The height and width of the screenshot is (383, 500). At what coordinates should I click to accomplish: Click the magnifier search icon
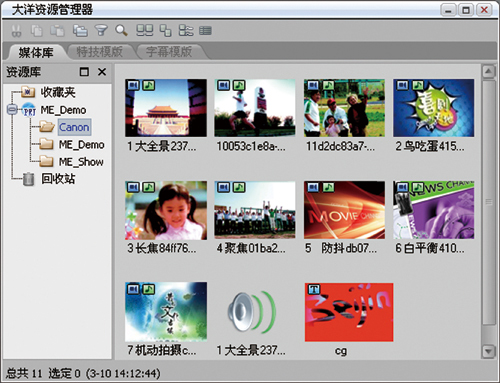[121, 31]
